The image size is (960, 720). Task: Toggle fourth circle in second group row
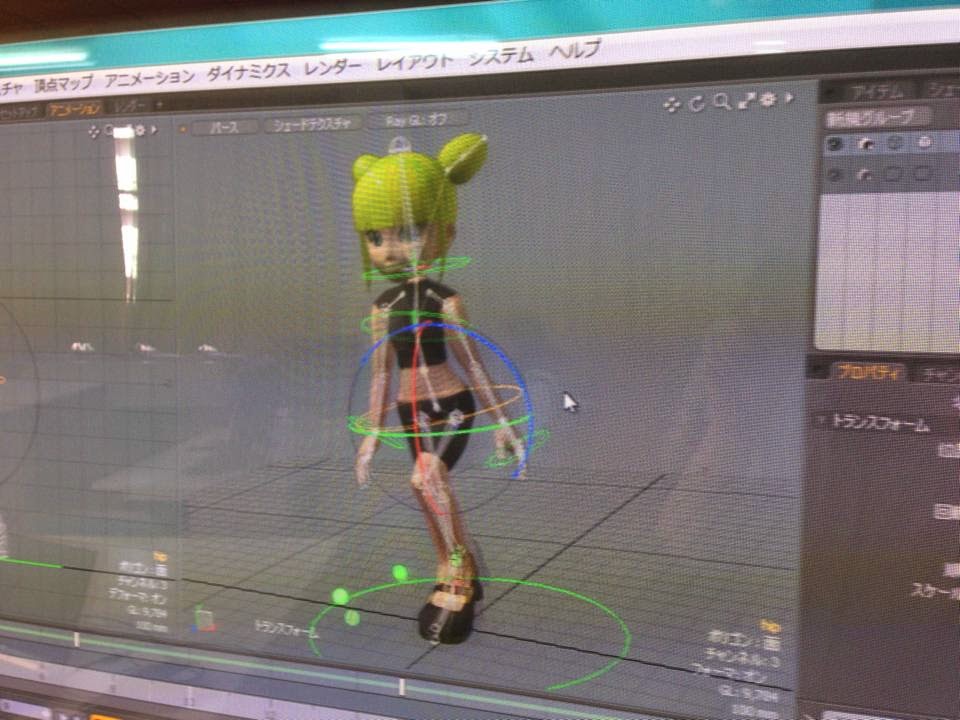click(923, 173)
